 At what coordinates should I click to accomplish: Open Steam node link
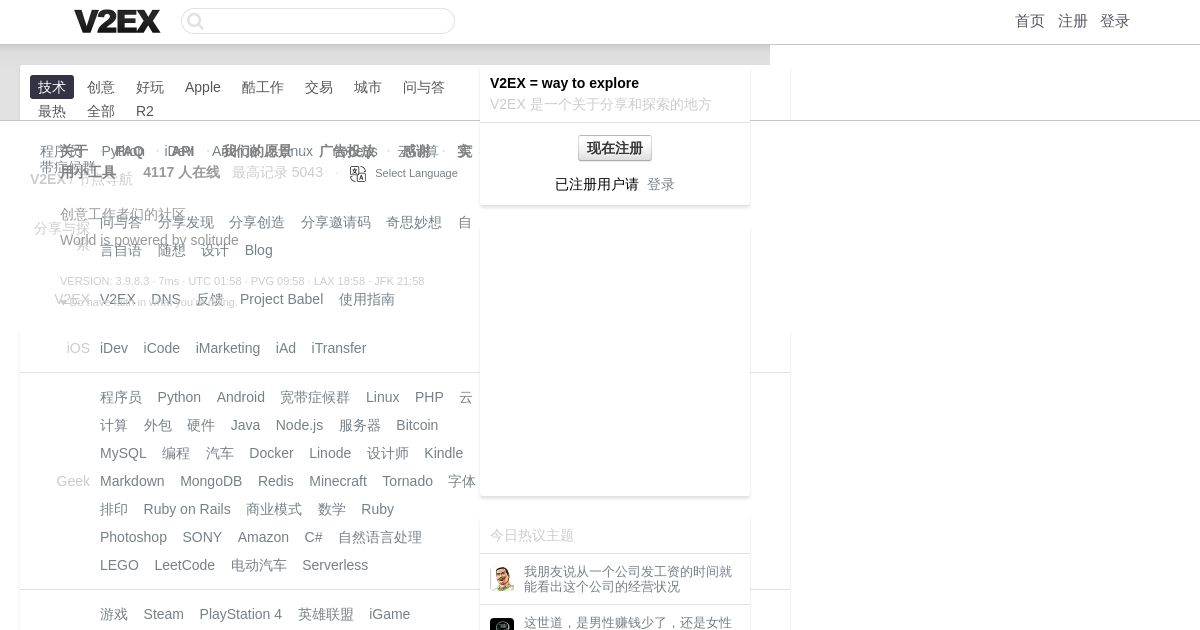tap(163, 614)
